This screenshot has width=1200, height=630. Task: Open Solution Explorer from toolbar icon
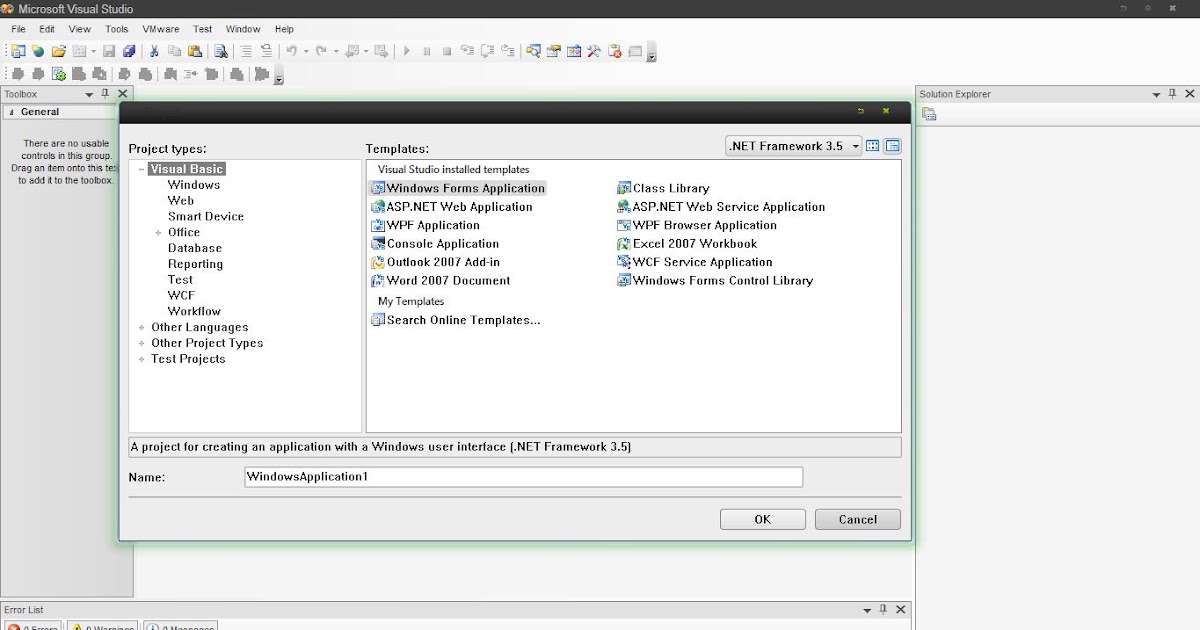pos(532,51)
